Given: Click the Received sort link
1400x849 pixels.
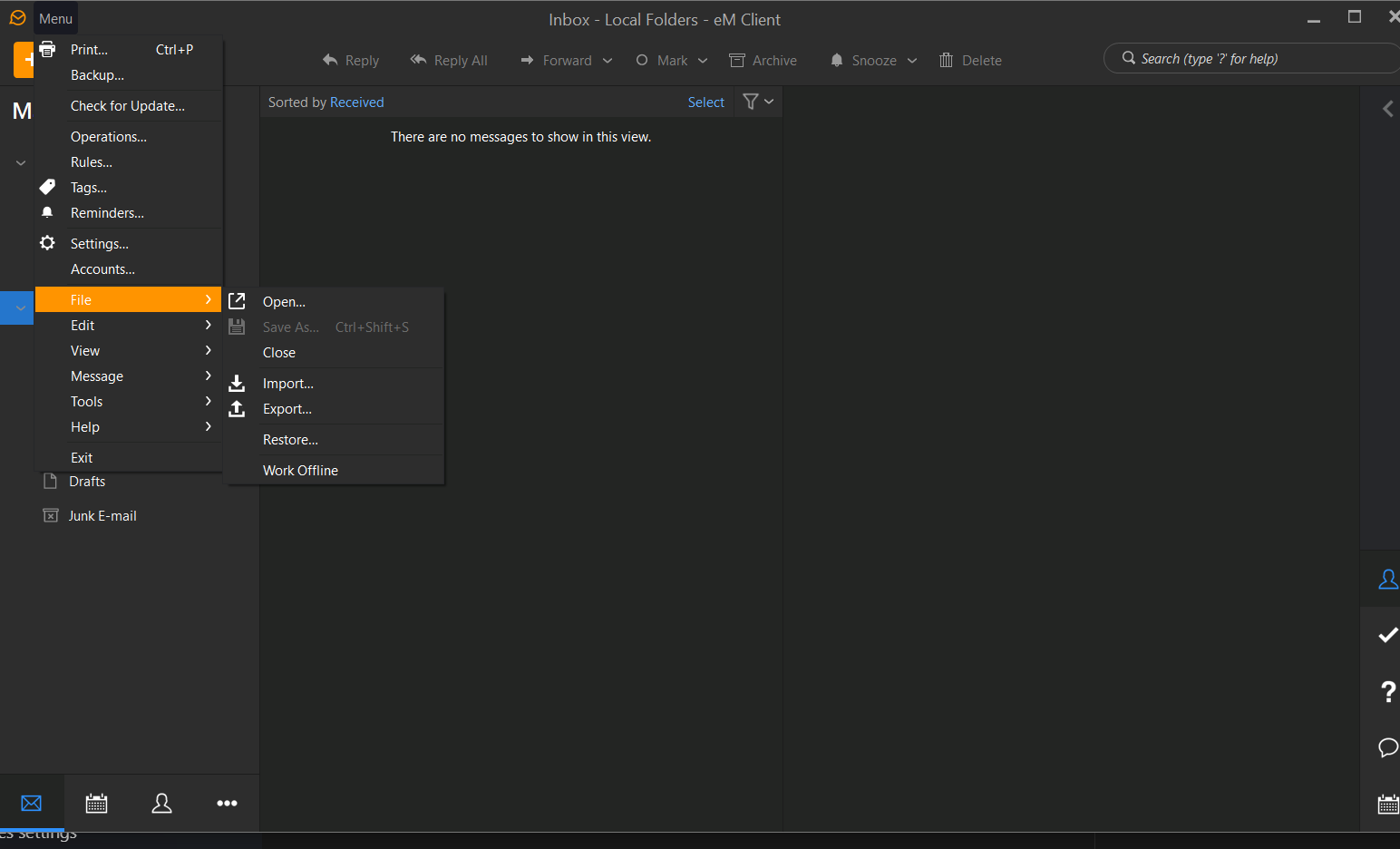Looking at the screenshot, I should (357, 102).
